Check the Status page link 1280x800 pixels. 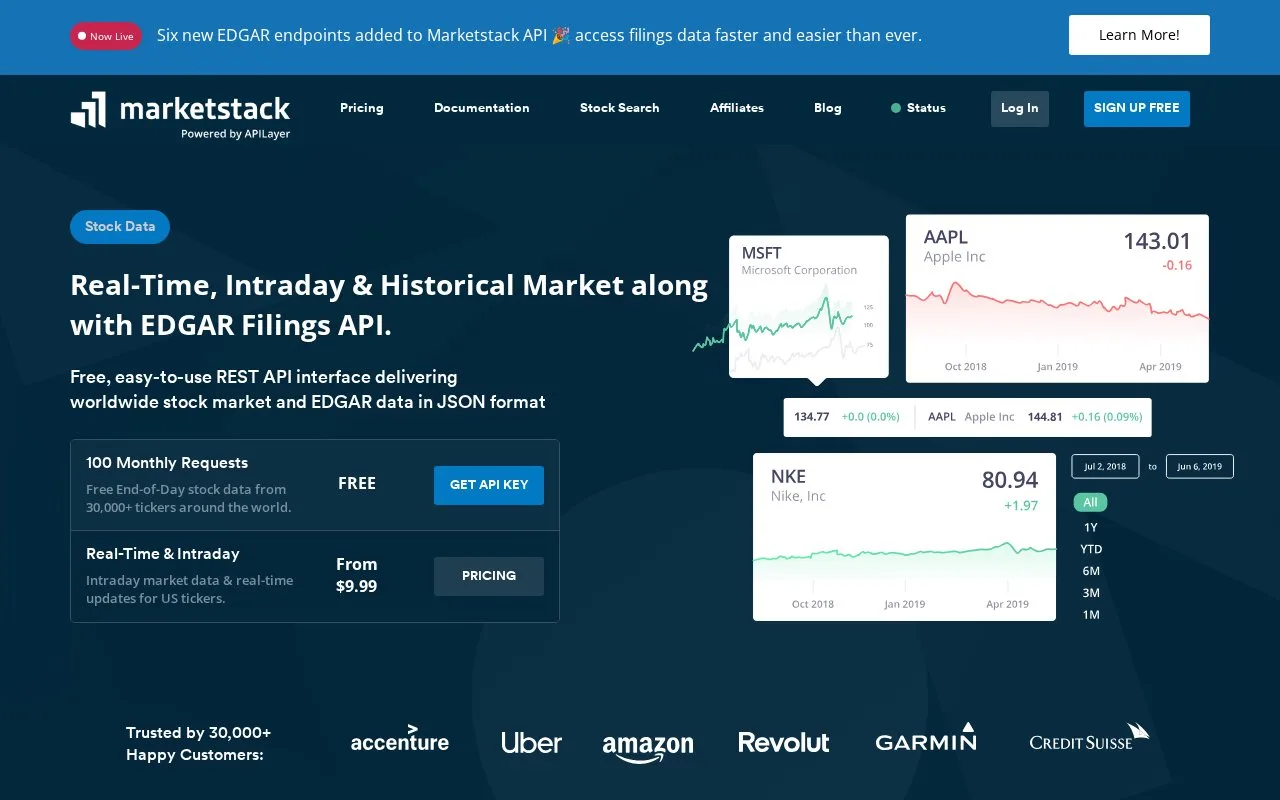926,108
